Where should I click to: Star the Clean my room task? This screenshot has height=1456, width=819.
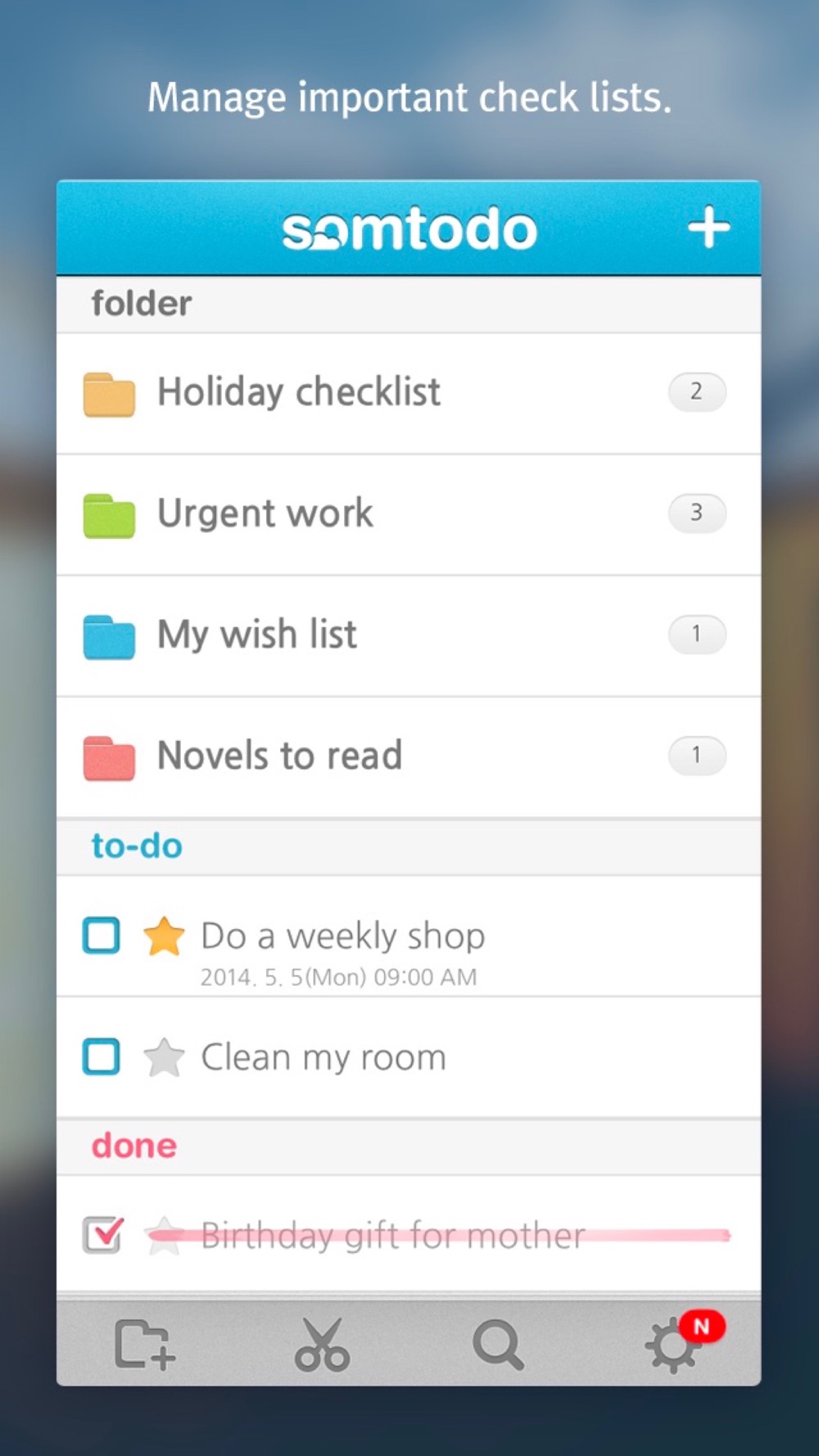(x=164, y=1057)
